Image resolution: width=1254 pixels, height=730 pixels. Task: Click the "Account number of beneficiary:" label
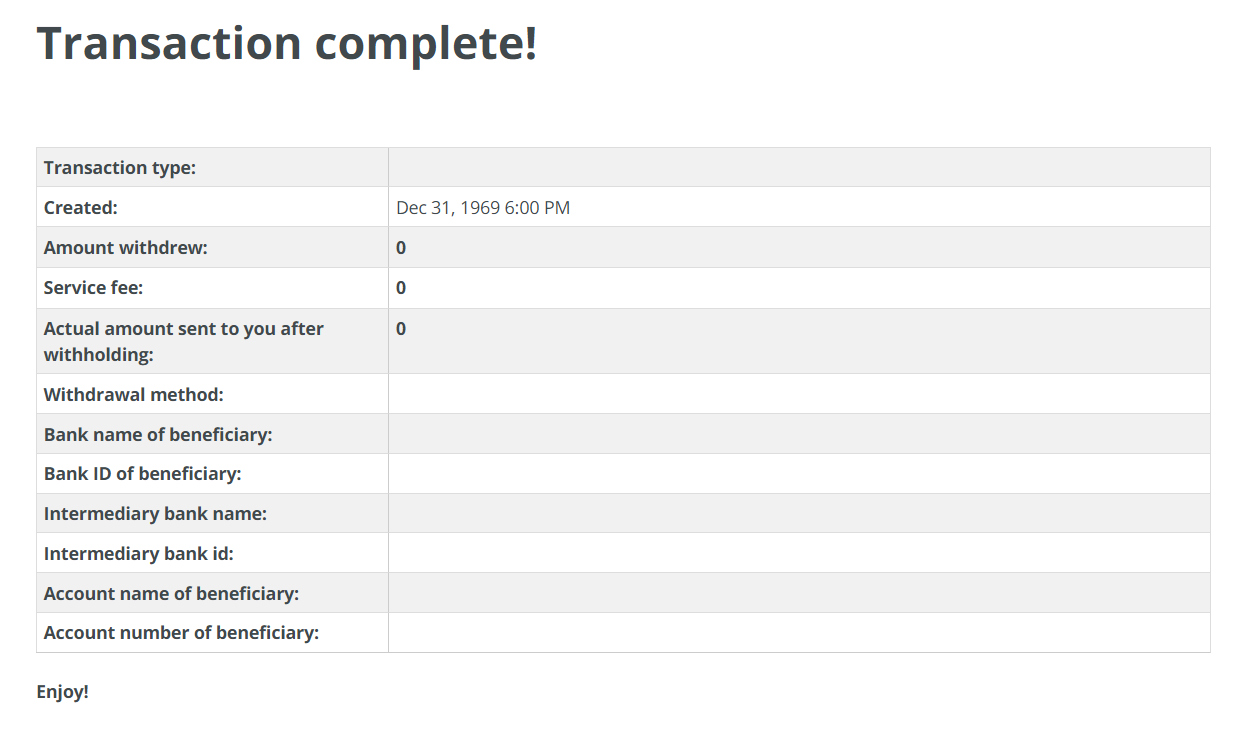182,633
